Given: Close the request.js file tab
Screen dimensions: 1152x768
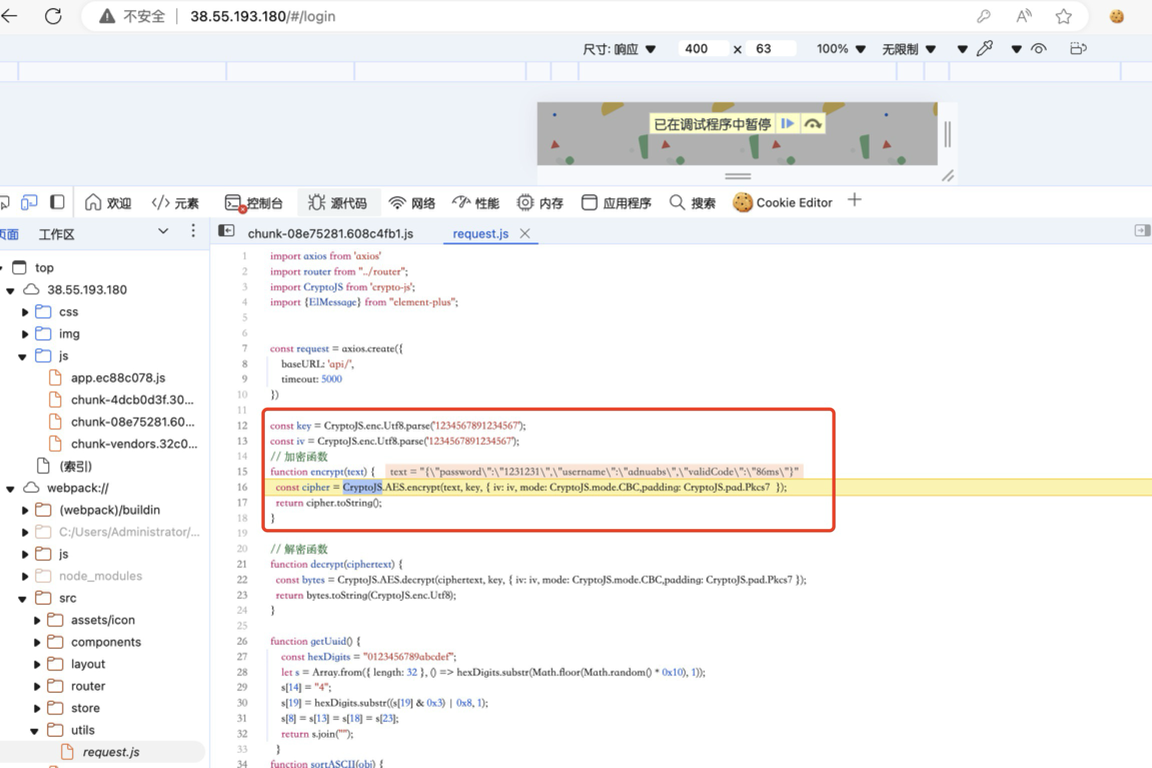Looking at the screenshot, I should pyautogui.click(x=524, y=234).
